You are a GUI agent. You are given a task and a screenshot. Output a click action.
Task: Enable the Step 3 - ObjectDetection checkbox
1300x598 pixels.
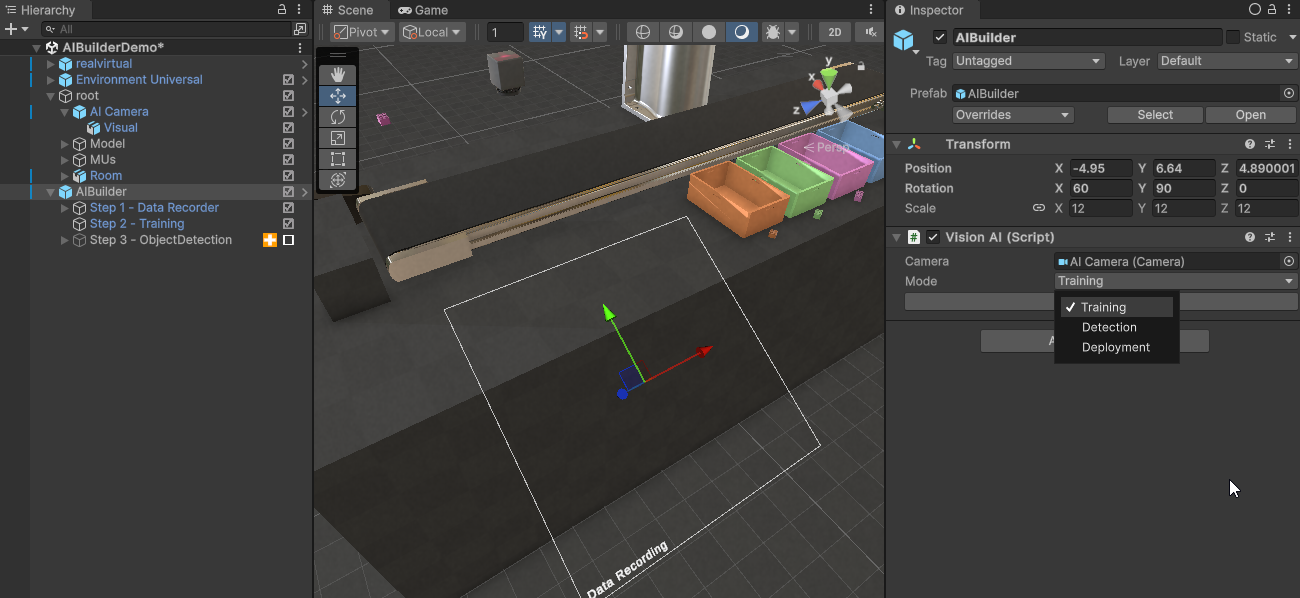click(289, 240)
